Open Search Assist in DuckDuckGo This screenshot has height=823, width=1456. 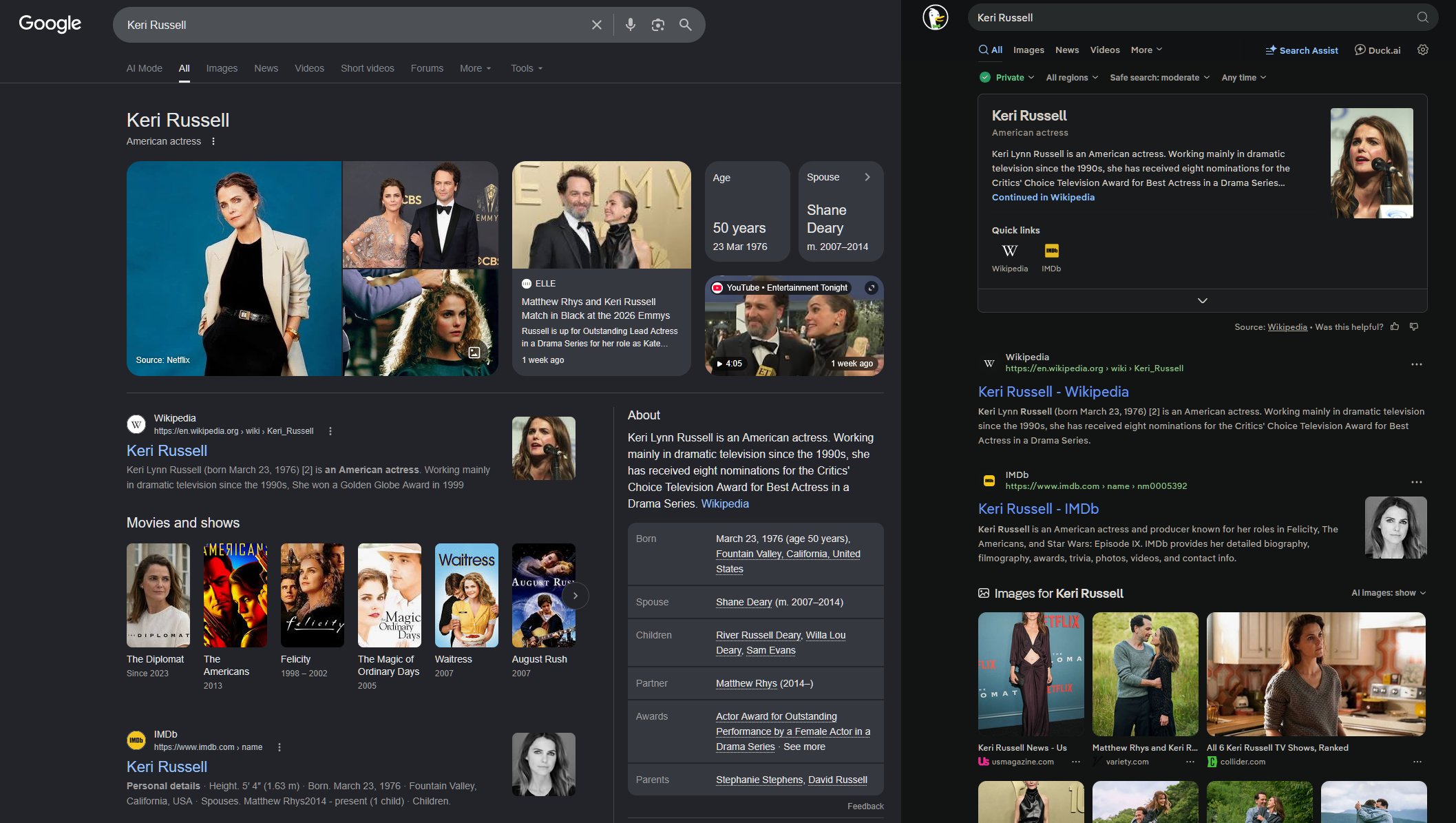(1302, 50)
